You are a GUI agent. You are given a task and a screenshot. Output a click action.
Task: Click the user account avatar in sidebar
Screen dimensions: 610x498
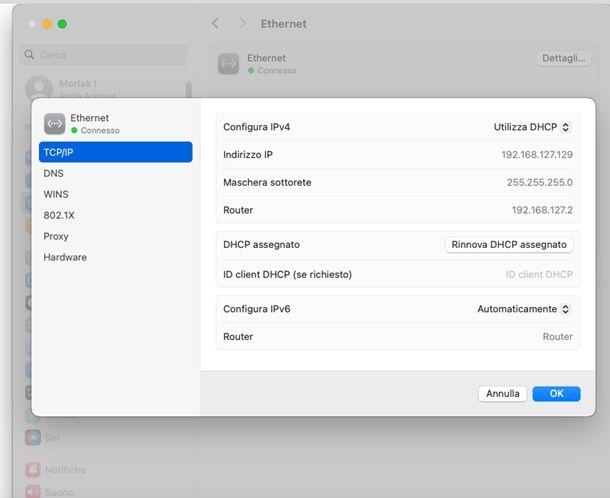pyautogui.click(x=39, y=88)
